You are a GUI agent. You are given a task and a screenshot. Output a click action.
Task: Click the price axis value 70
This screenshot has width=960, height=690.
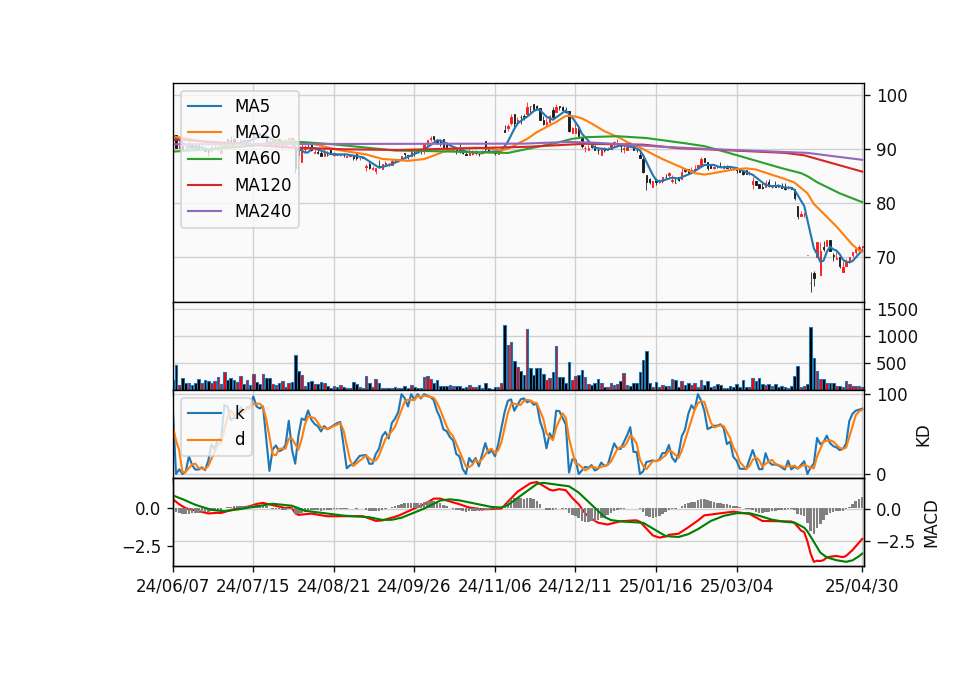coord(886,258)
